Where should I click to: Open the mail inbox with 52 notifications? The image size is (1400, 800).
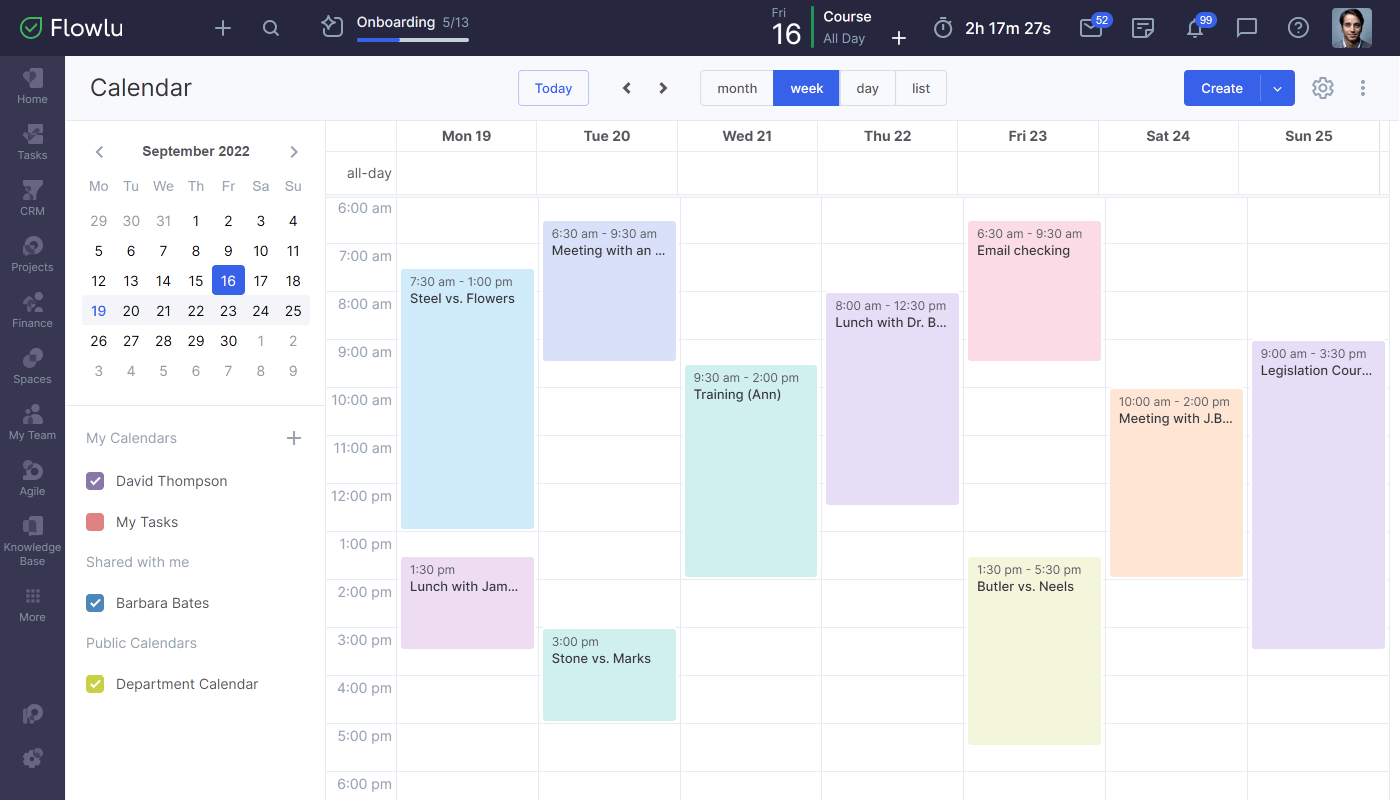coord(1089,27)
